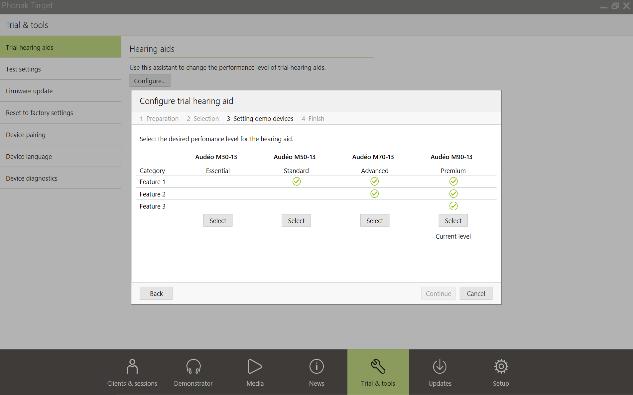This screenshot has width=633, height=395.
Task: Click the Current level label
Action: (453, 236)
